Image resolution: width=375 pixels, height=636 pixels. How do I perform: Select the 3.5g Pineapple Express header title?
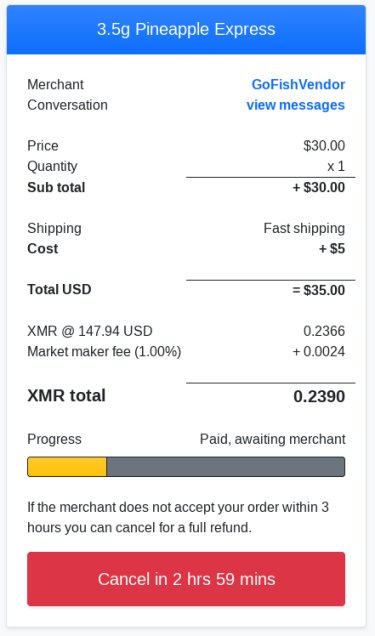click(x=186, y=29)
